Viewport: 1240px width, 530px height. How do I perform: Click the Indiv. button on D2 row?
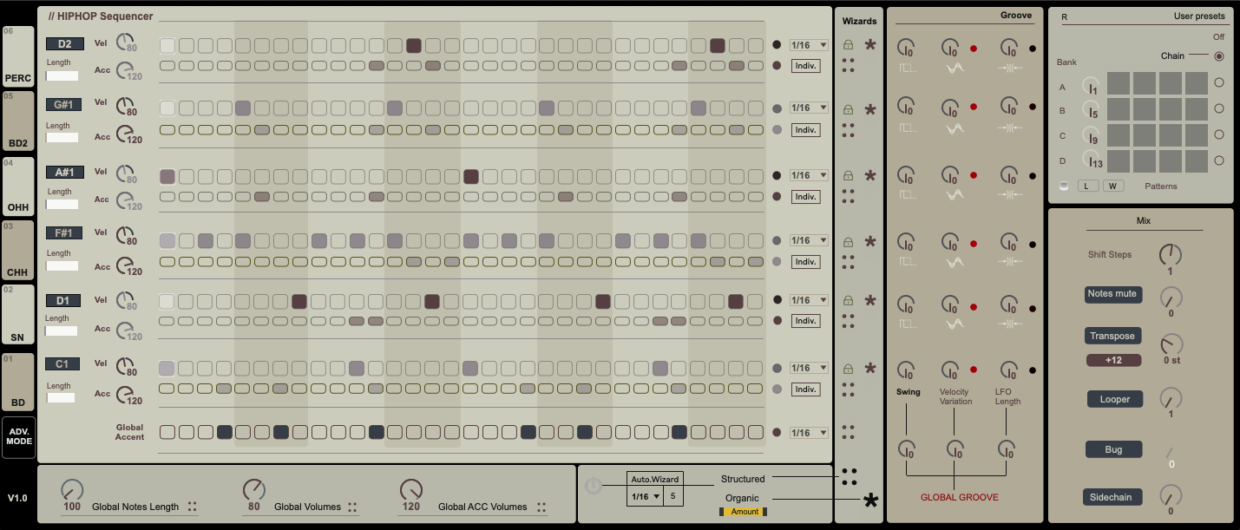(x=806, y=66)
